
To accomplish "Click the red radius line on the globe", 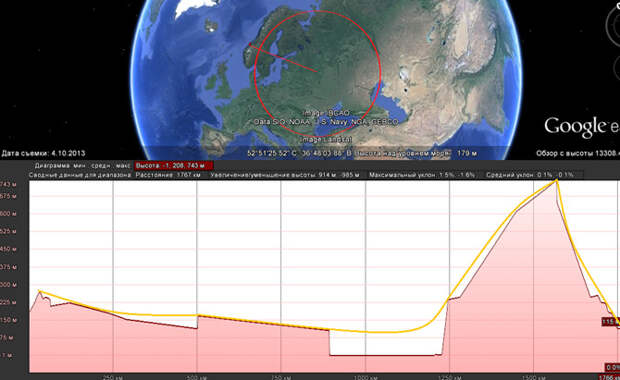I will click(x=284, y=58).
